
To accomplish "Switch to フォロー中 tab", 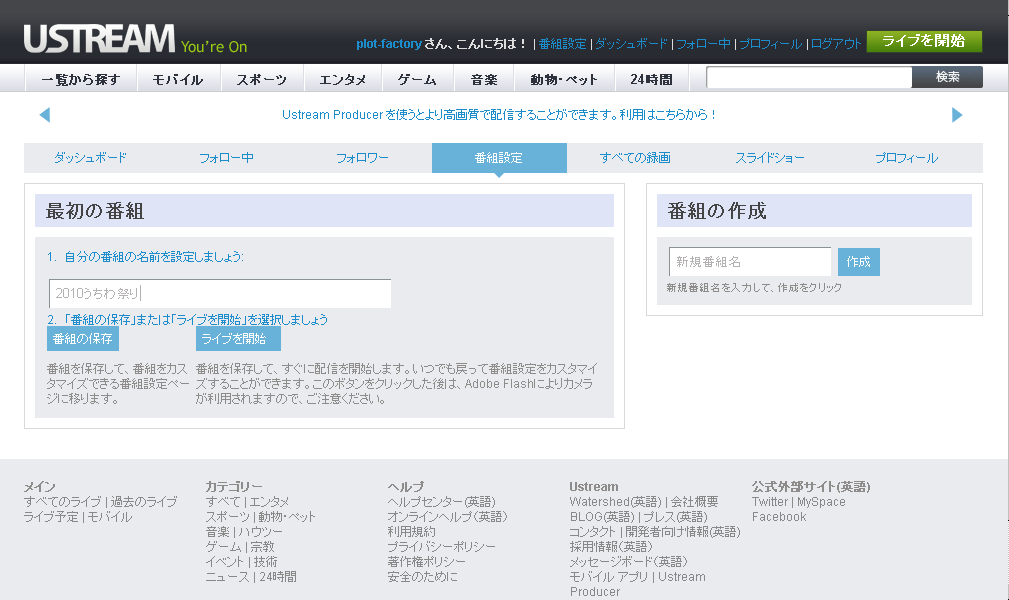I will (226, 158).
